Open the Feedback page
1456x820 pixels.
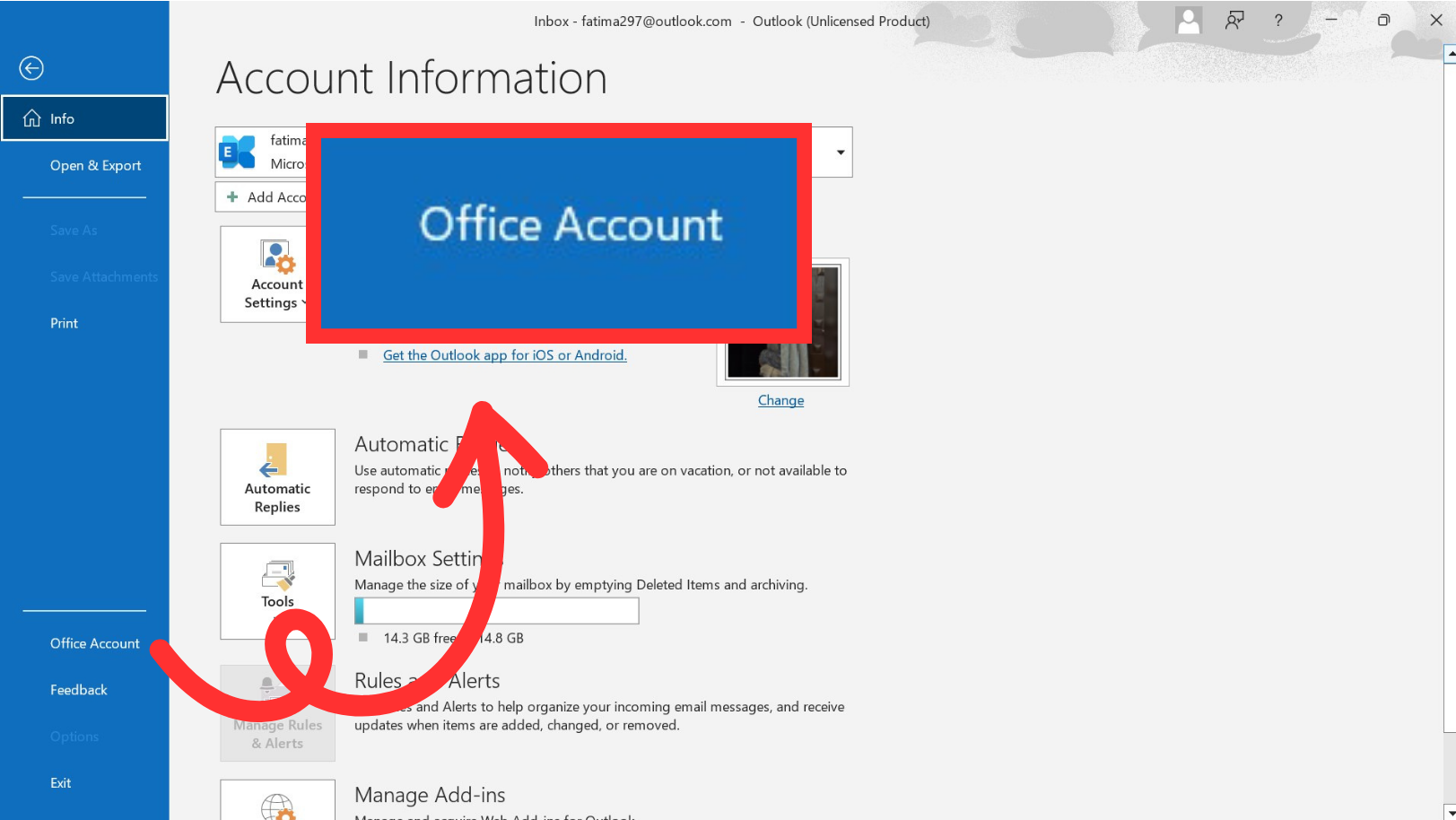pos(79,690)
